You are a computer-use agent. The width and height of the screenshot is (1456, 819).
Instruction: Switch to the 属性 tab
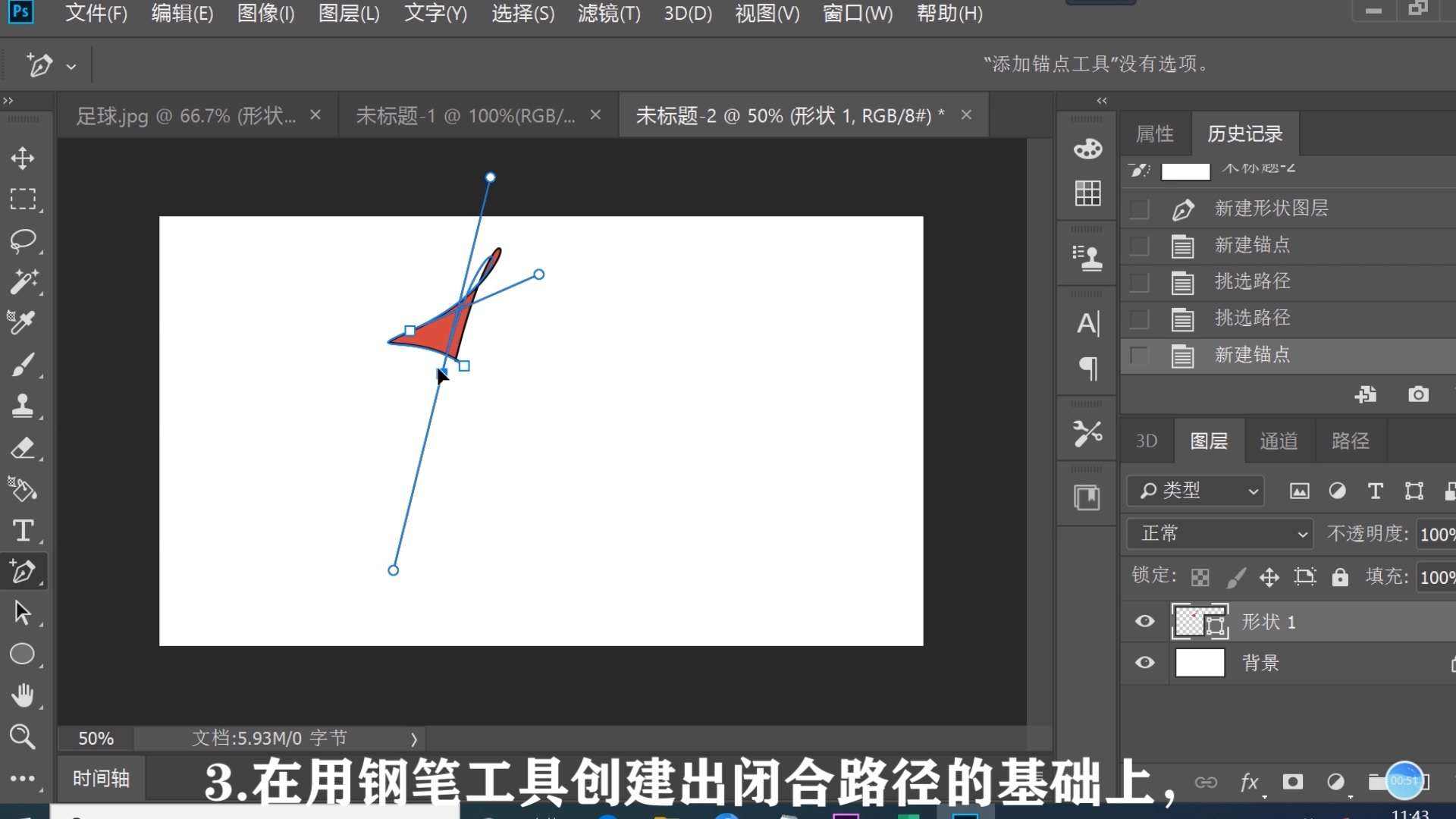coord(1154,134)
